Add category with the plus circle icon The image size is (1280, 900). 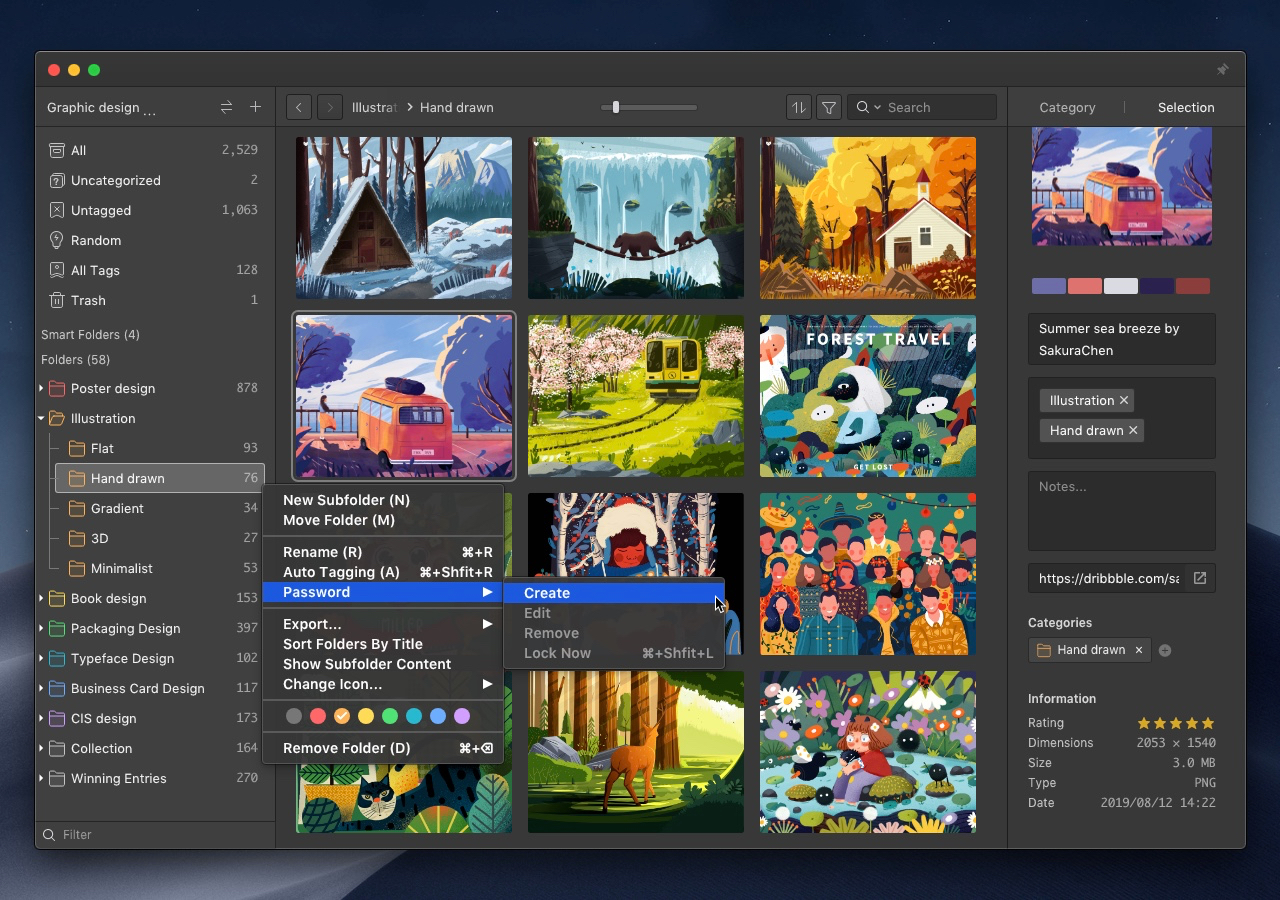click(x=1165, y=650)
